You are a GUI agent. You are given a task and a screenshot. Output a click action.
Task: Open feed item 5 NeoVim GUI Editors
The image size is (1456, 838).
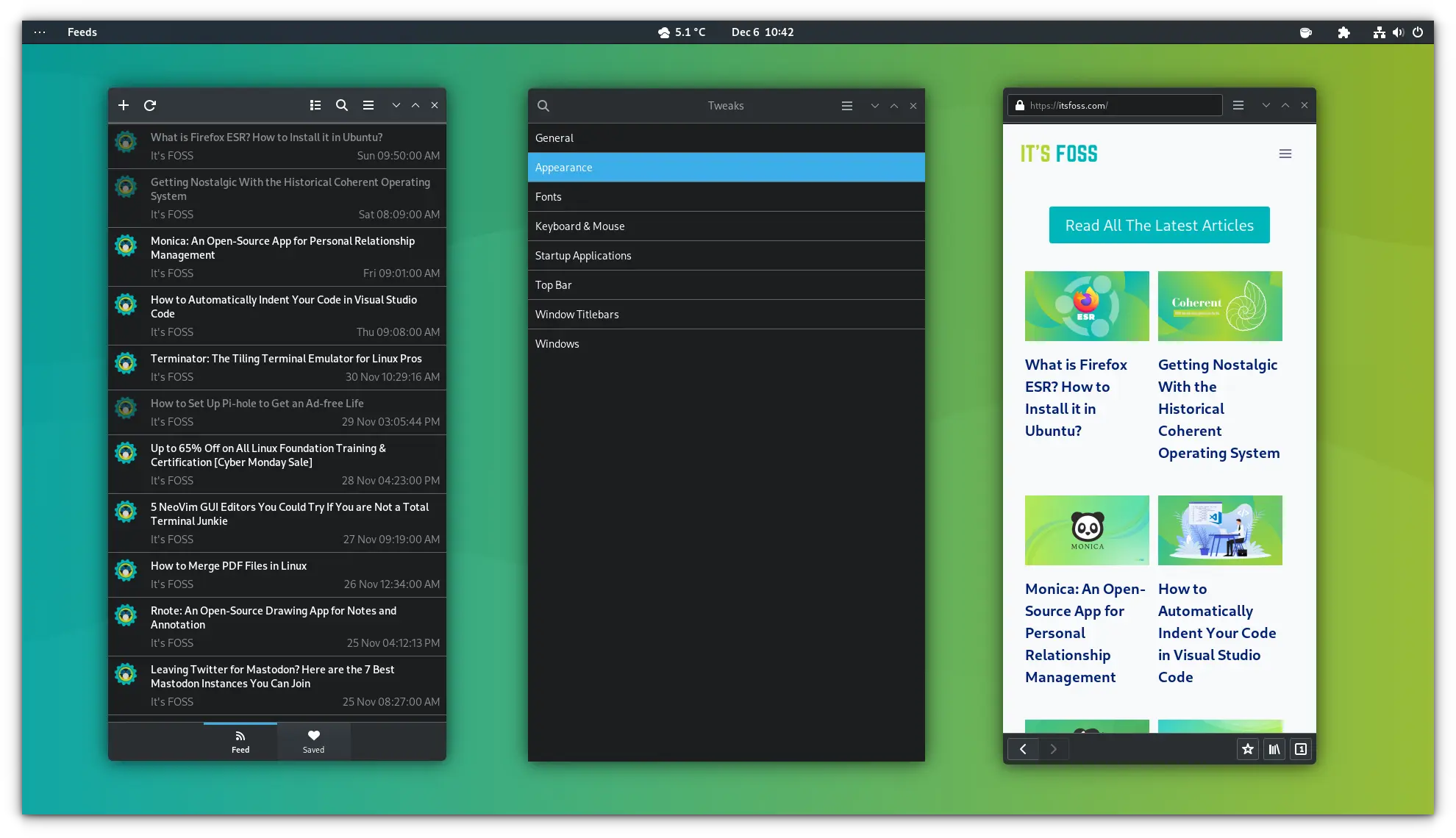coord(277,523)
